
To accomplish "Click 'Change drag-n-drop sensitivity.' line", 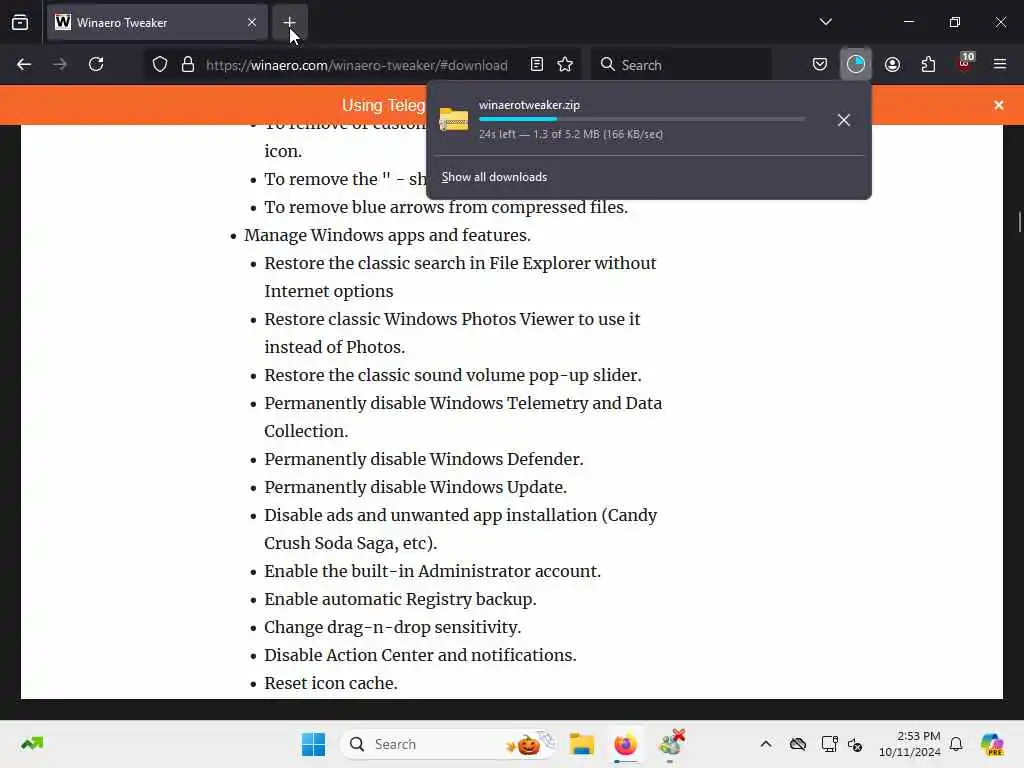I will pyautogui.click(x=392, y=627).
